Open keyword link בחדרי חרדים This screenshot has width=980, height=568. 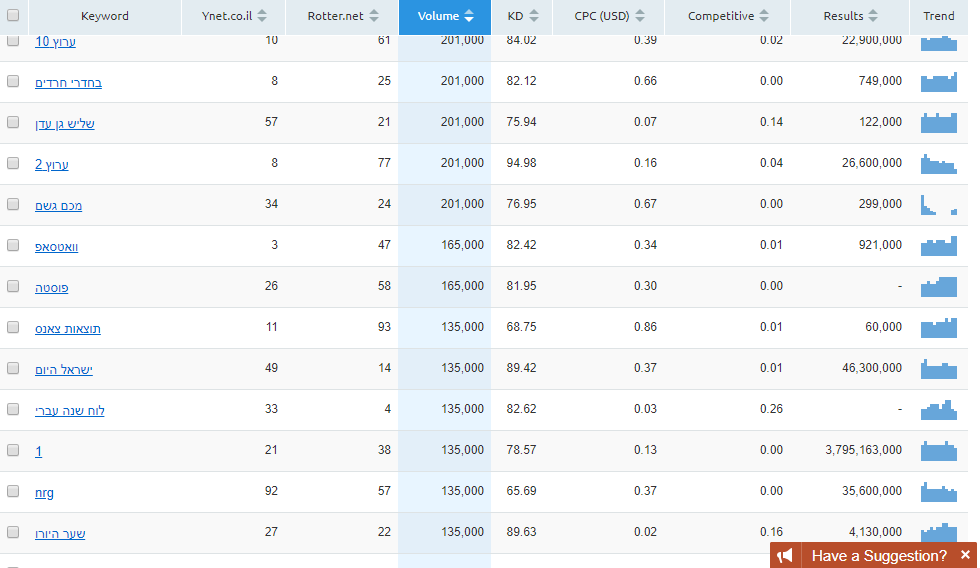pos(68,82)
